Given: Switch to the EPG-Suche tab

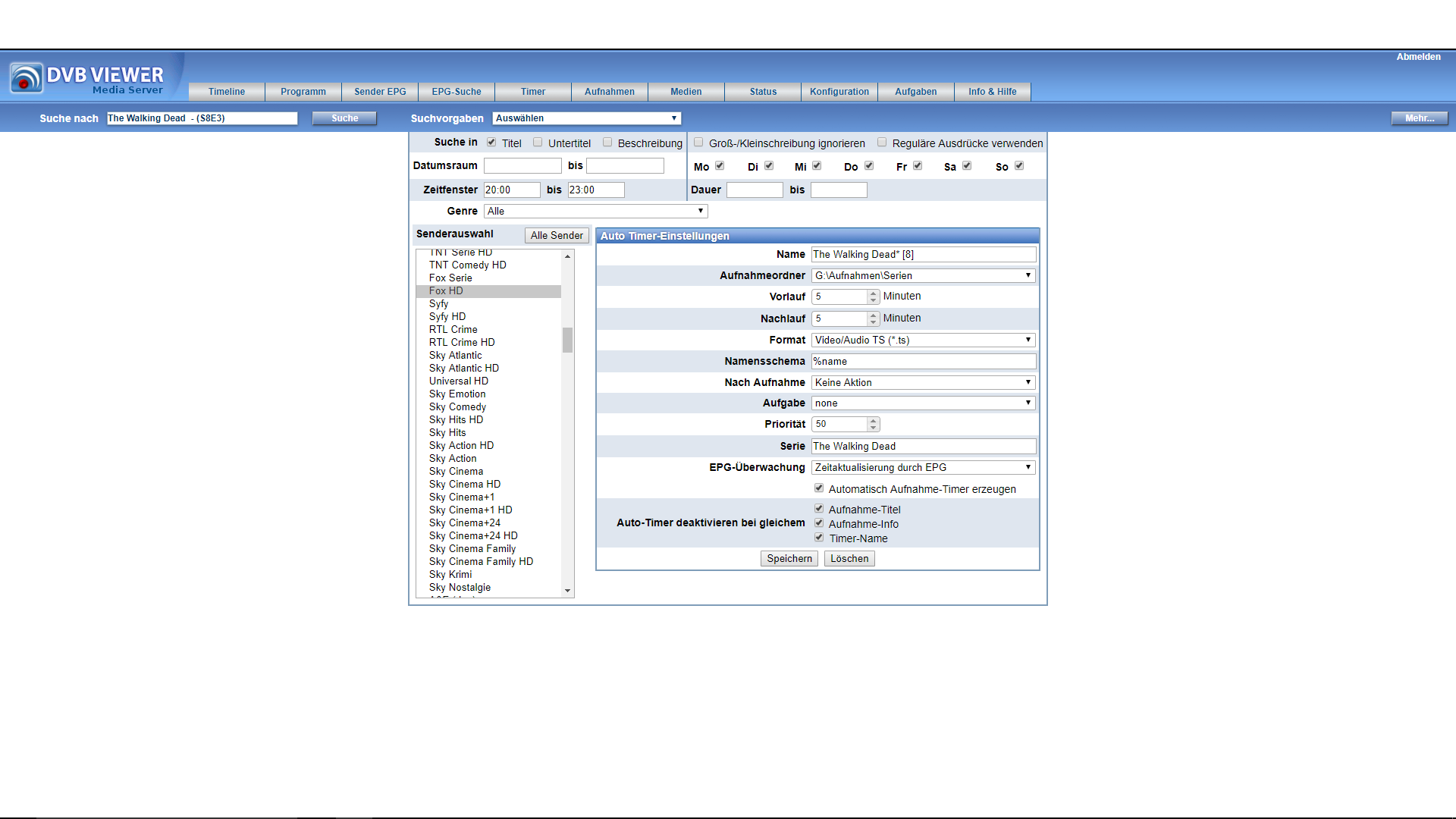Looking at the screenshot, I should click(x=457, y=92).
